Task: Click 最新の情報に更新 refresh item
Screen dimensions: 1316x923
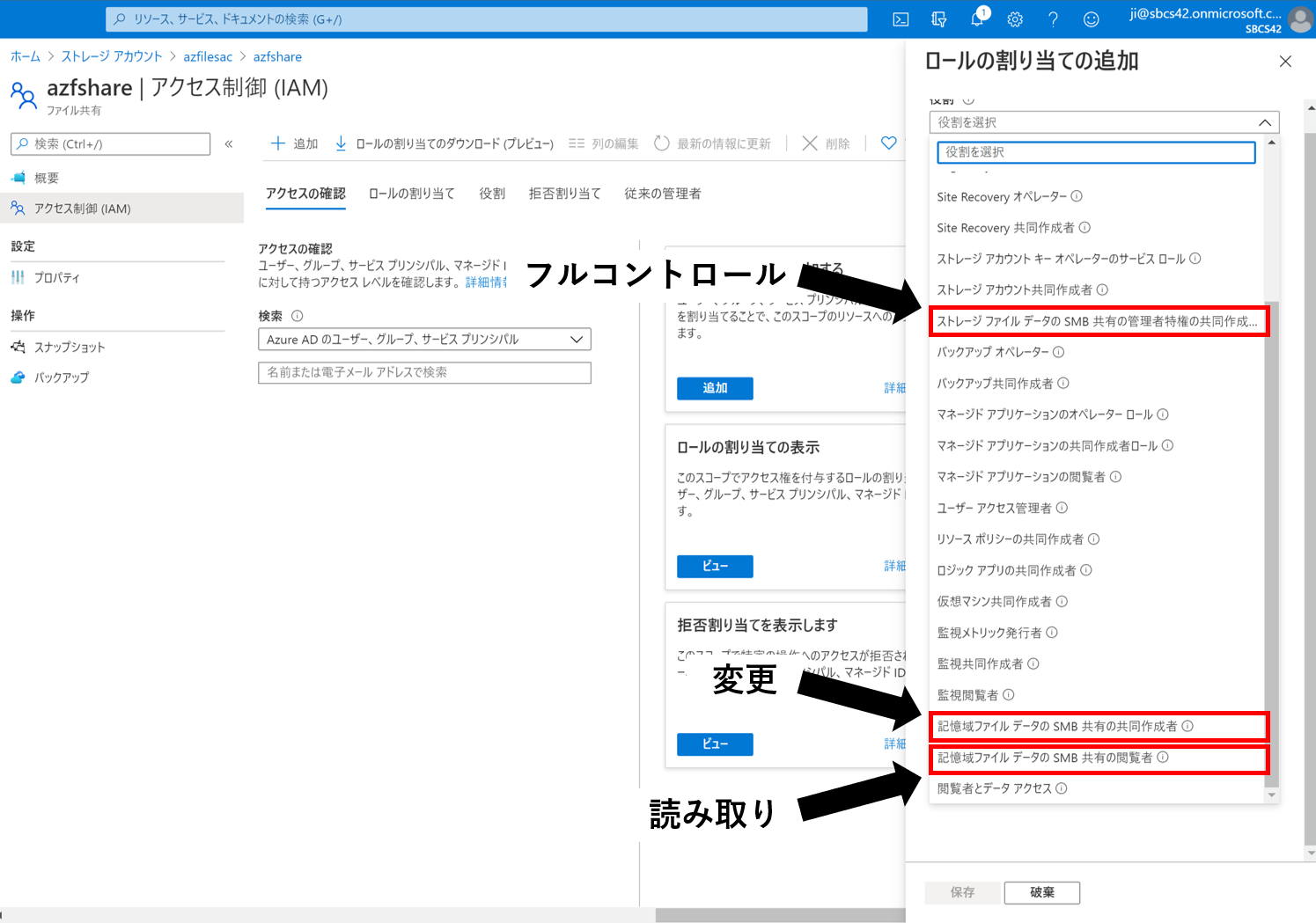Action: (712, 143)
